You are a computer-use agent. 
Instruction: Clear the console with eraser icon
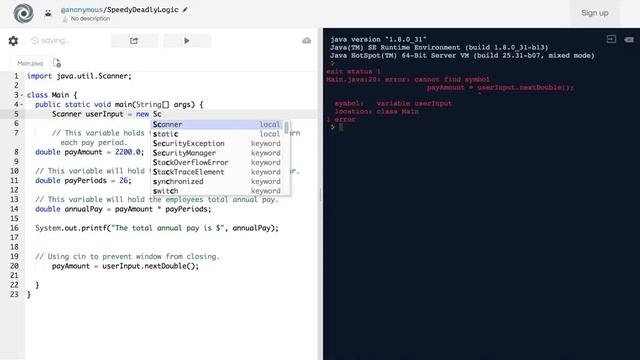629,40
